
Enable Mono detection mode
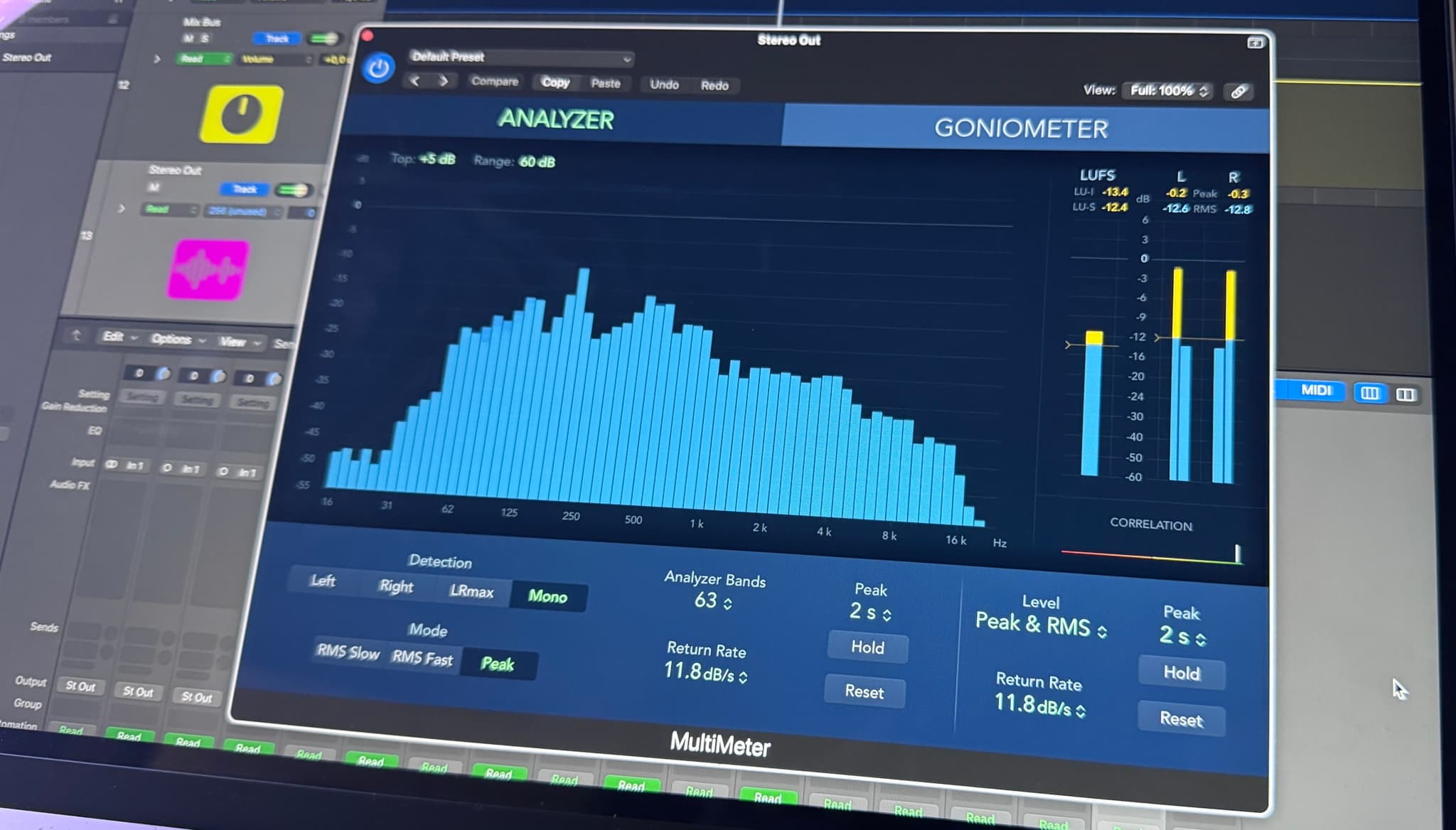tap(548, 597)
